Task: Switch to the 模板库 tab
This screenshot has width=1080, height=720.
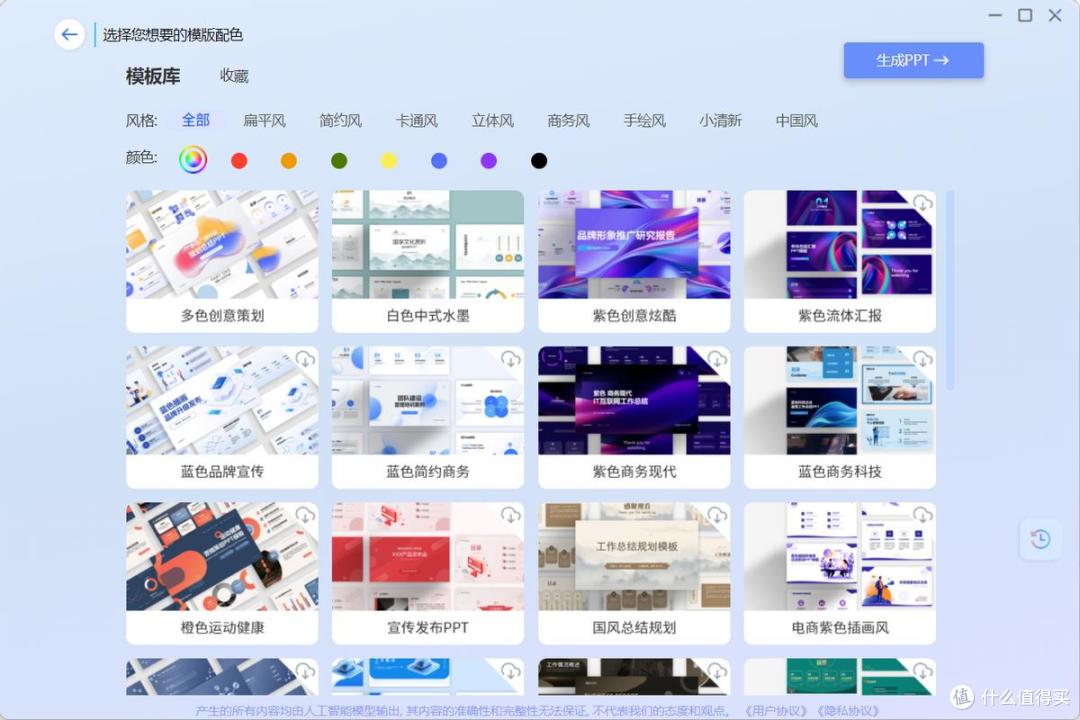Action: (153, 76)
